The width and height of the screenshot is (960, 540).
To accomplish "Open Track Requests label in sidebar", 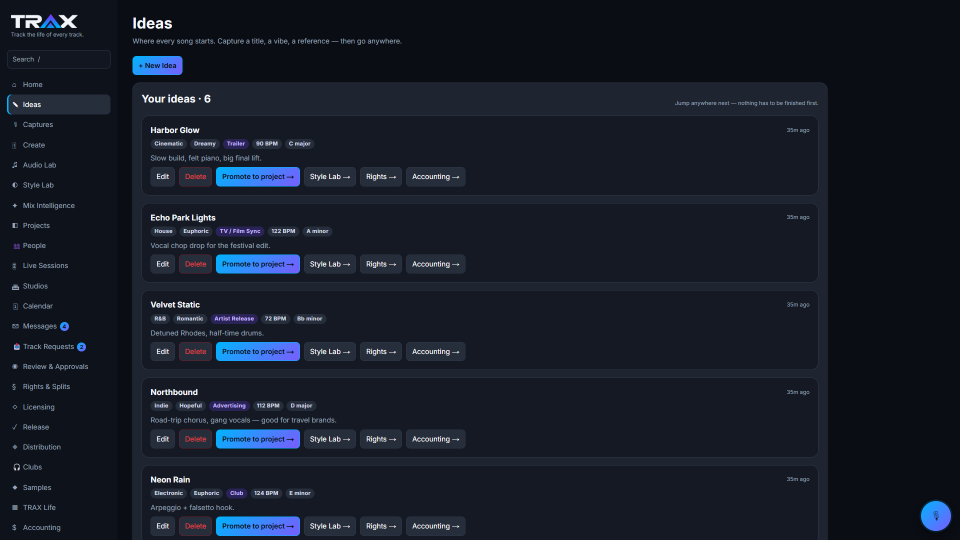I will click(x=48, y=347).
